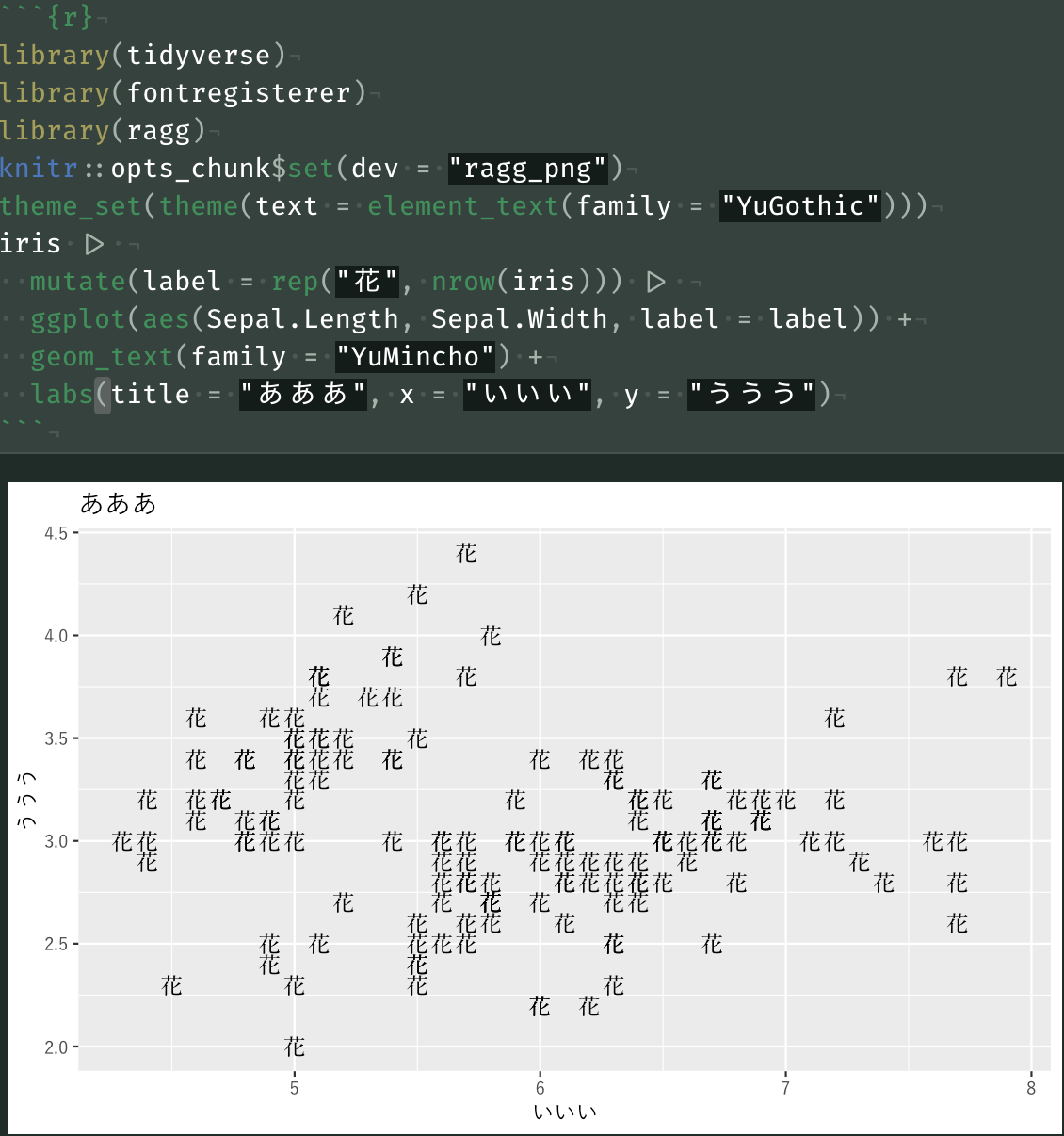Click the 4.5 y-axis tick label

56,534
